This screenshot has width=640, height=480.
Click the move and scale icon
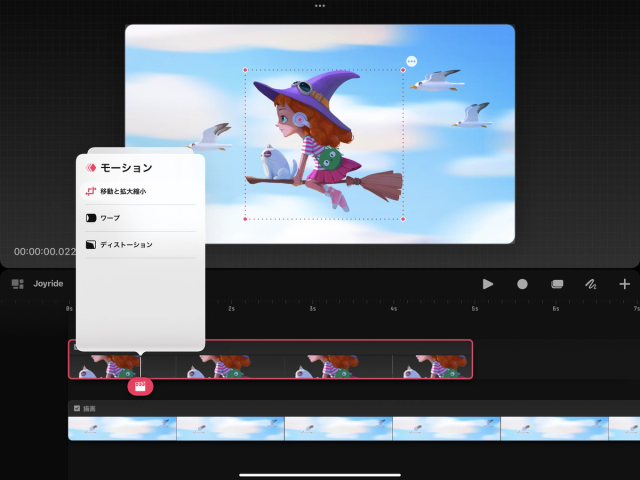[91, 191]
